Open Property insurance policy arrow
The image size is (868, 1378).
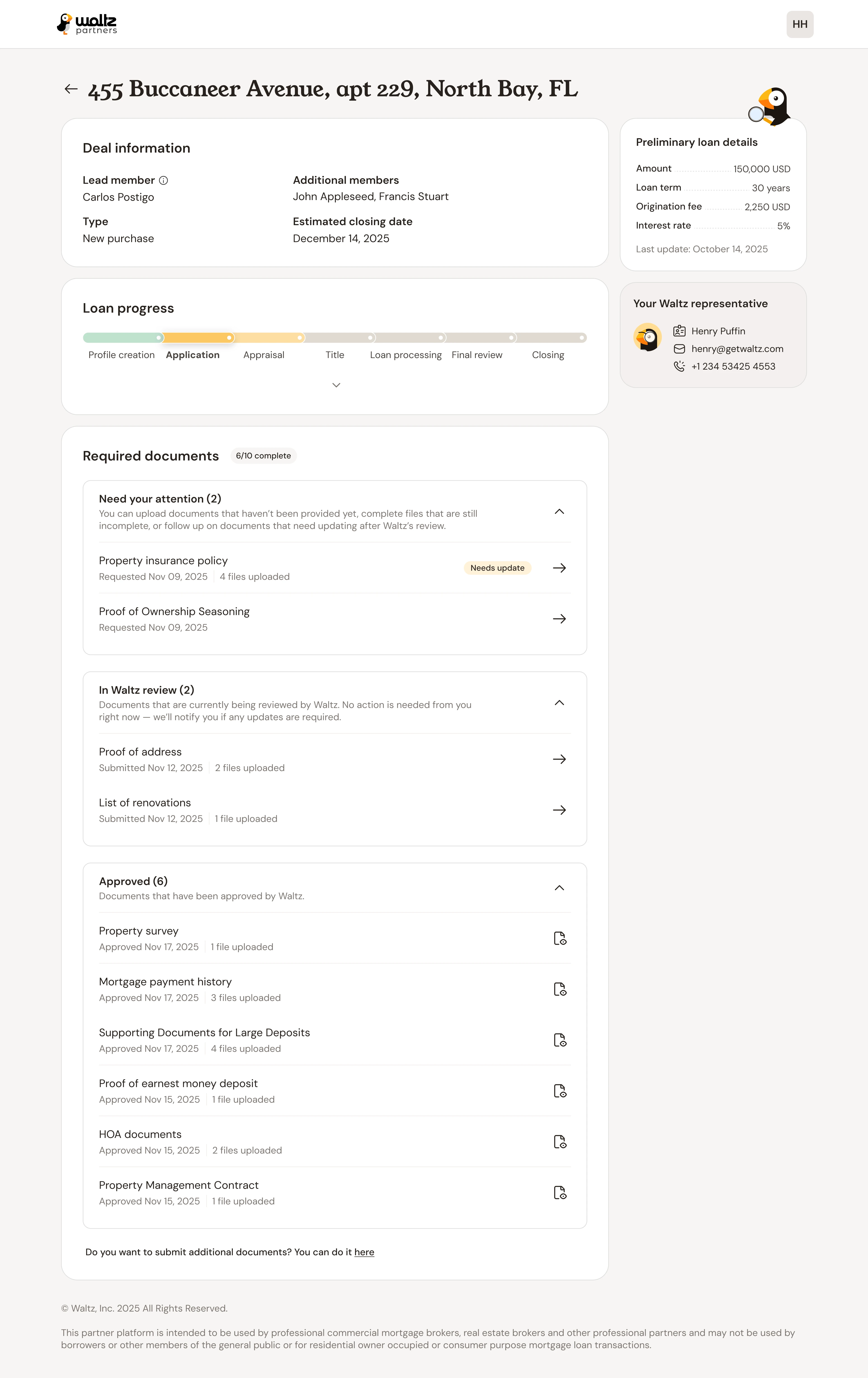coord(559,568)
